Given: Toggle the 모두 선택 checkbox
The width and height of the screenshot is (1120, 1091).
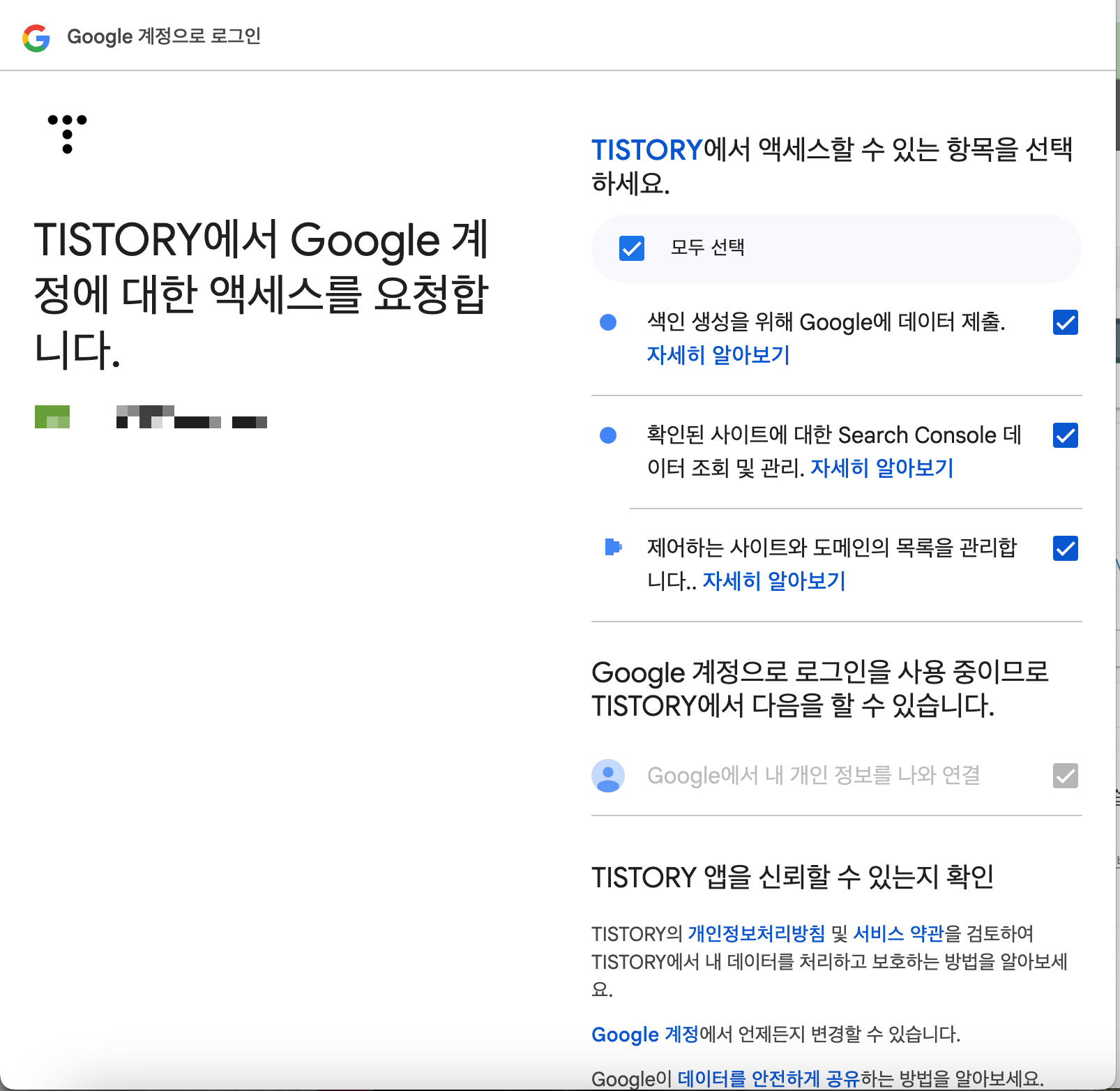Looking at the screenshot, I should pyautogui.click(x=632, y=248).
